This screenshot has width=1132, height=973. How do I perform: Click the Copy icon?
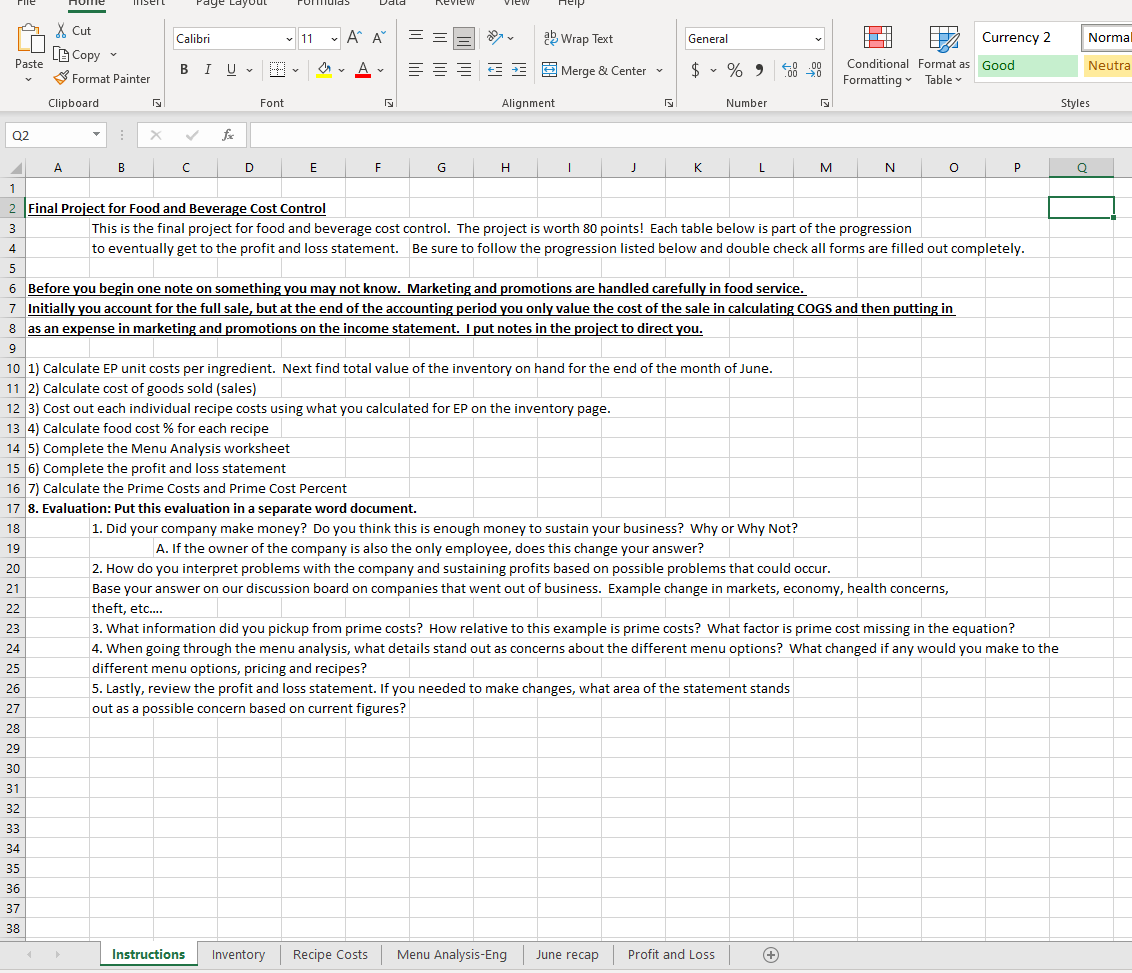(x=61, y=54)
